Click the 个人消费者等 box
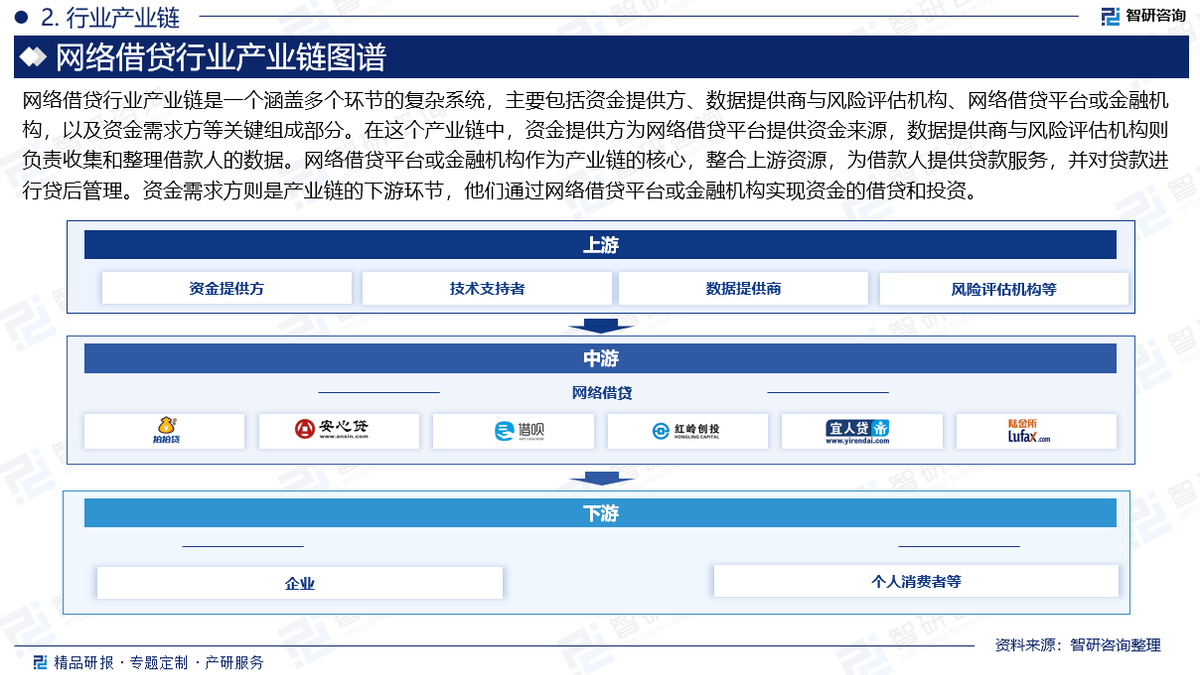Viewport: 1200px width, 675px height. [x=916, y=581]
